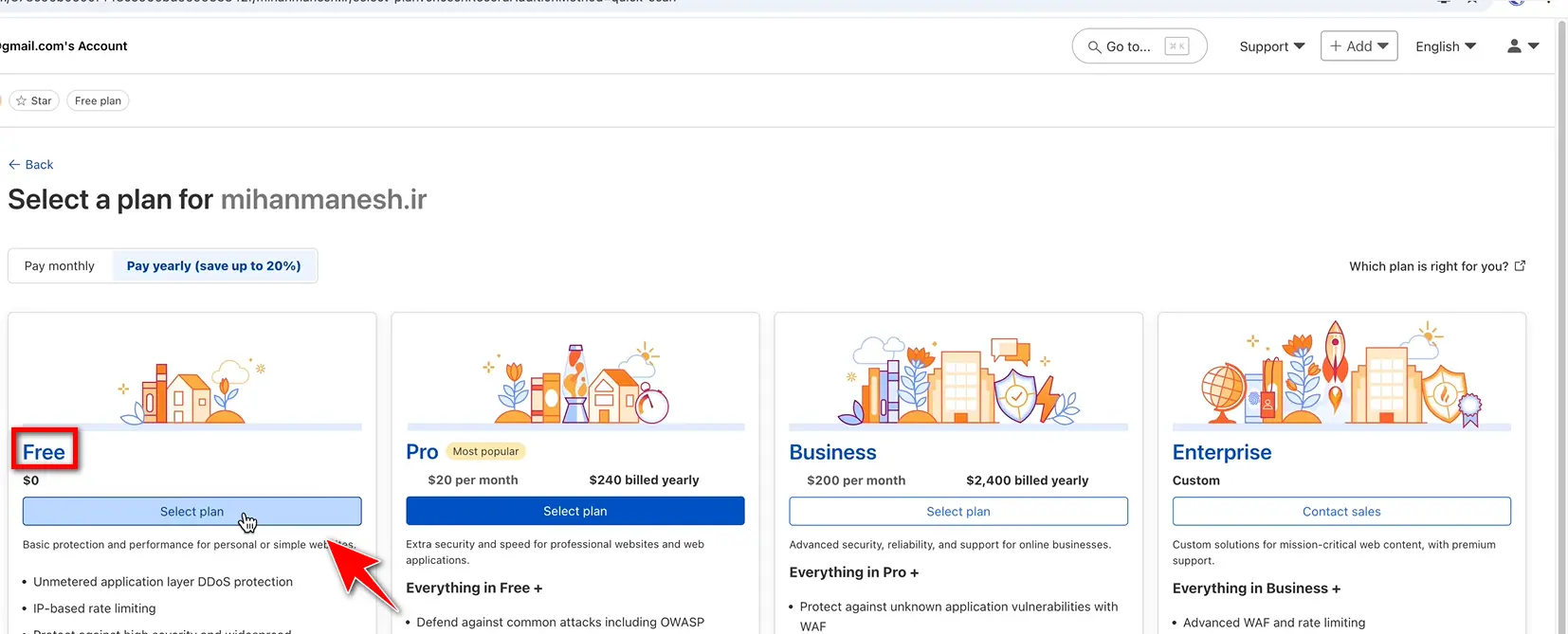This screenshot has height=634, width=1568.
Task: Click Unmetered application layer DDoS protection text
Action: click(x=163, y=582)
